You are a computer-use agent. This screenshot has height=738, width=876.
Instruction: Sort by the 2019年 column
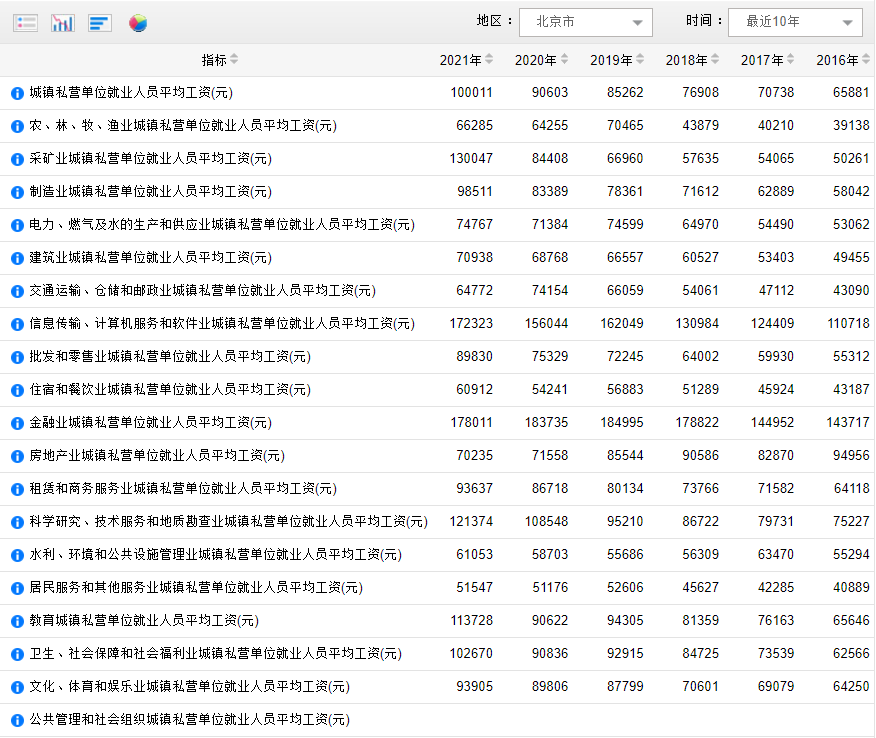coord(617,60)
